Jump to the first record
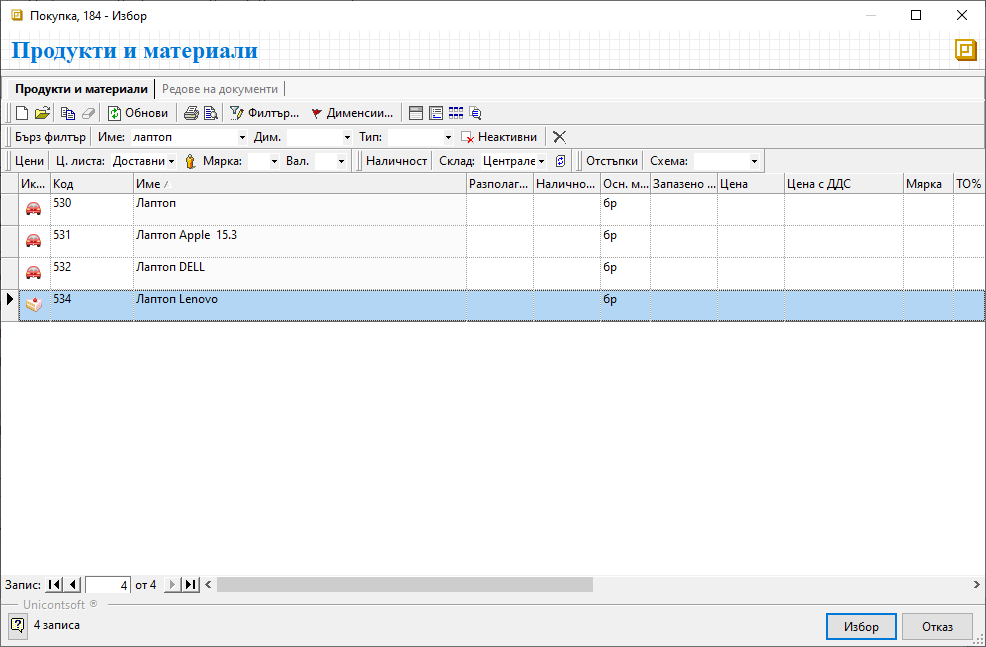 pos(54,585)
